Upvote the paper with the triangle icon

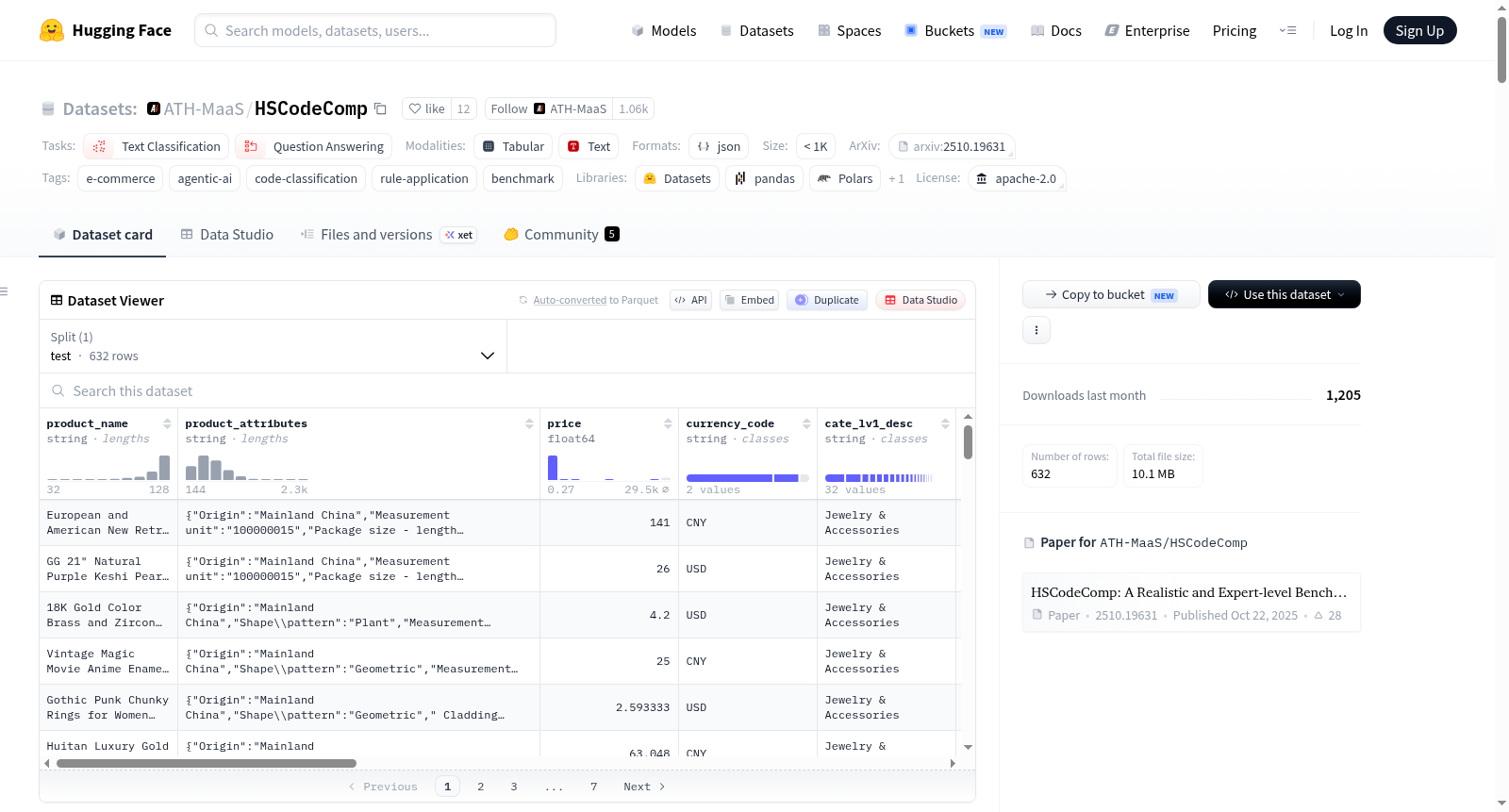1318,615
